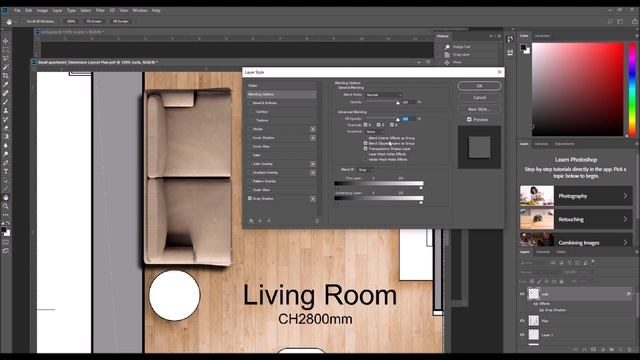640x360 pixels.
Task: Open the Blend Mode dropdown
Action: click(384, 95)
